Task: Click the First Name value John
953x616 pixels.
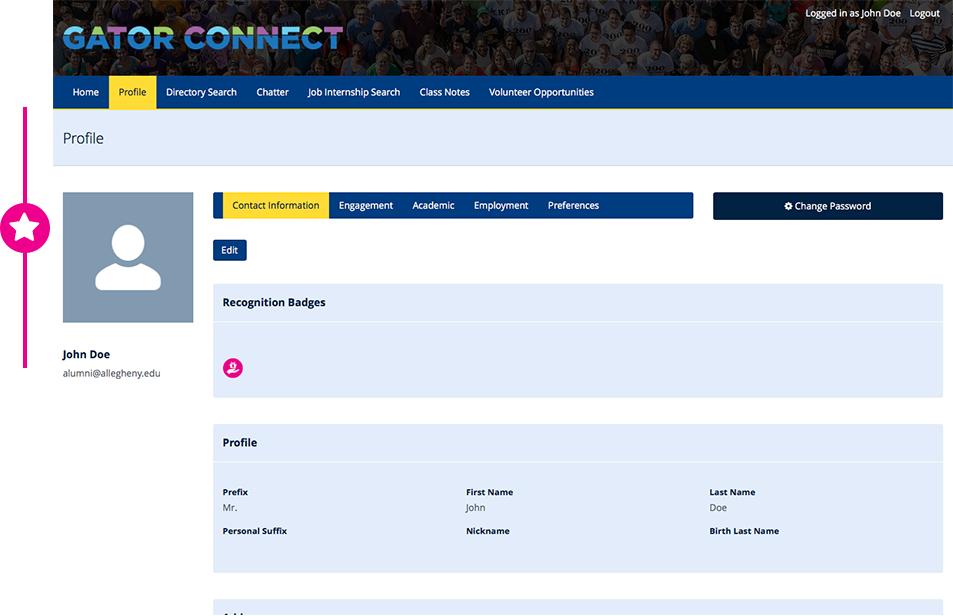Action: pos(475,507)
